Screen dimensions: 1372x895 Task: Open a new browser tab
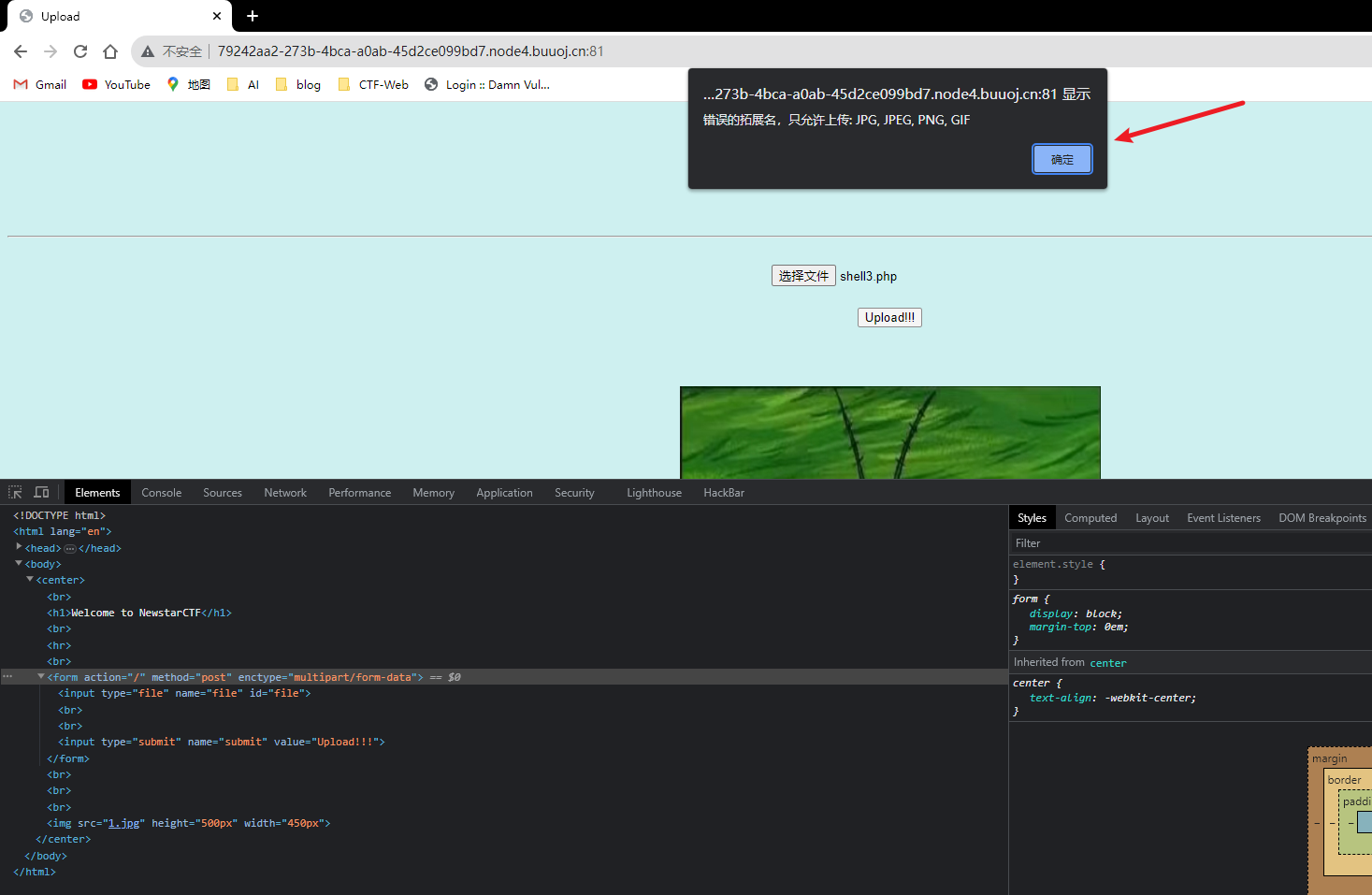(253, 16)
